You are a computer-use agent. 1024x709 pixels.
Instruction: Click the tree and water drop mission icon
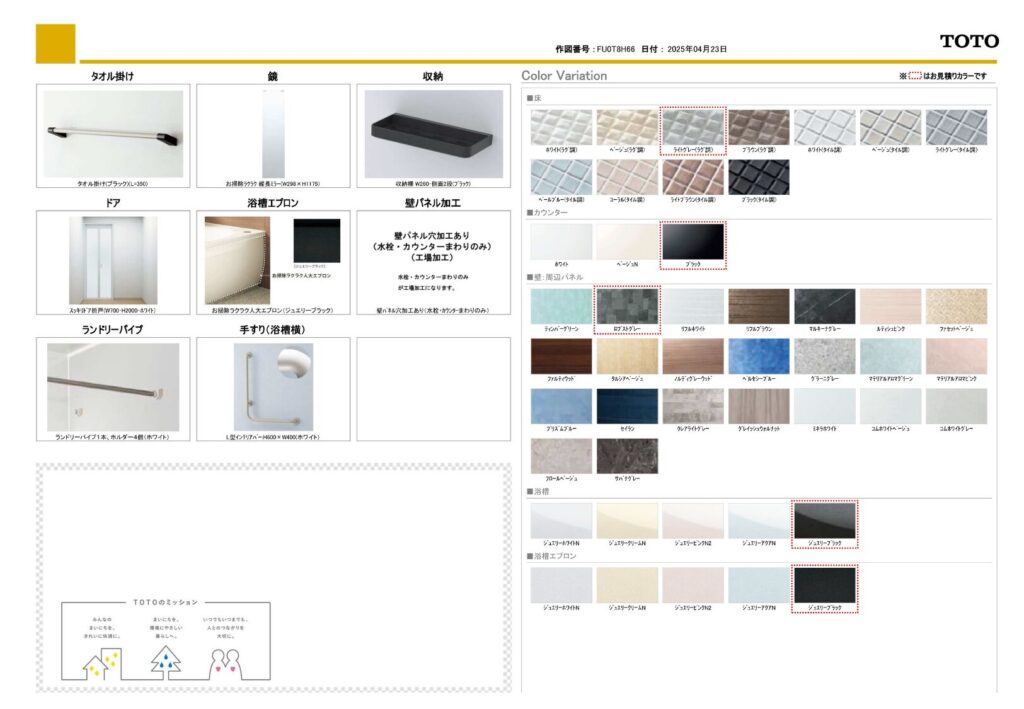165,661
